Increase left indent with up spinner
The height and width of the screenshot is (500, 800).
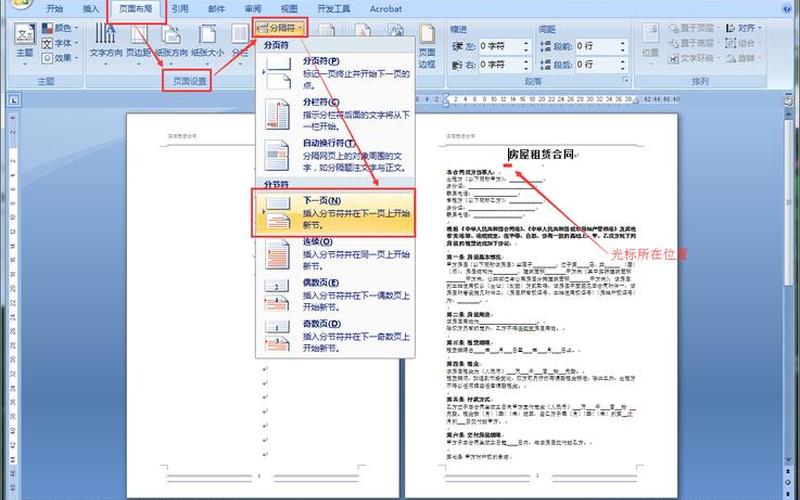pyautogui.click(x=527, y=43)
